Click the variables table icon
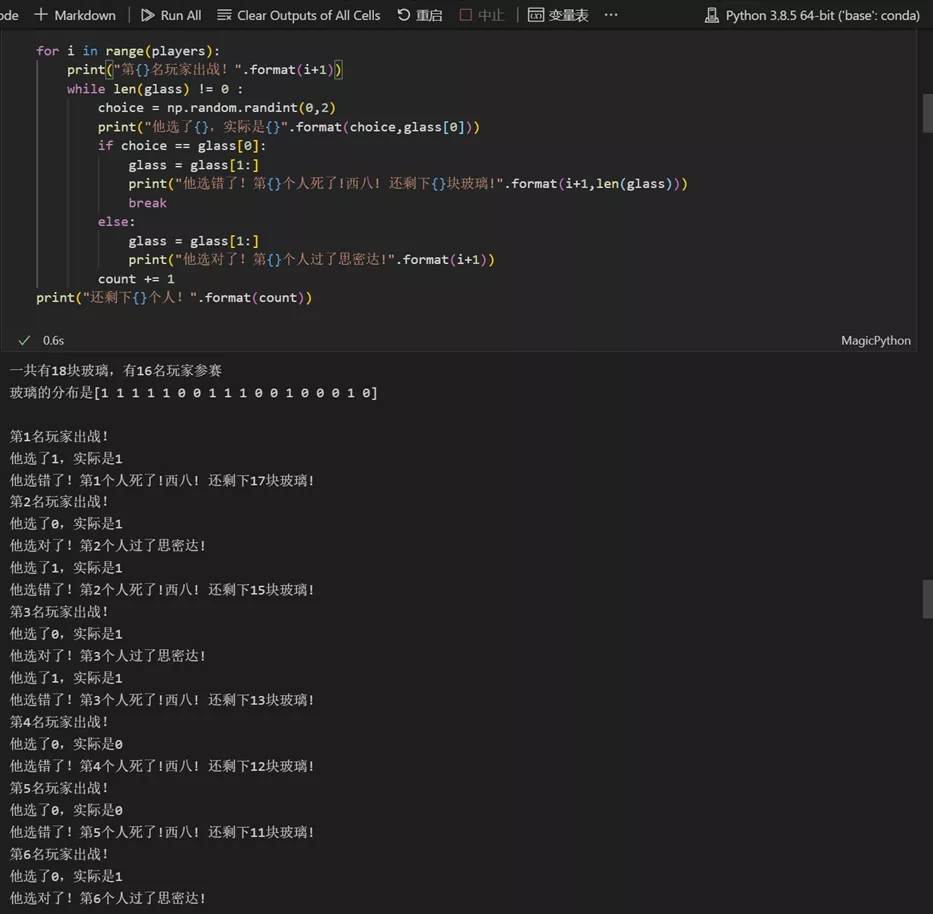This screenshot has height=914, width=933. (x=536, y=14)
